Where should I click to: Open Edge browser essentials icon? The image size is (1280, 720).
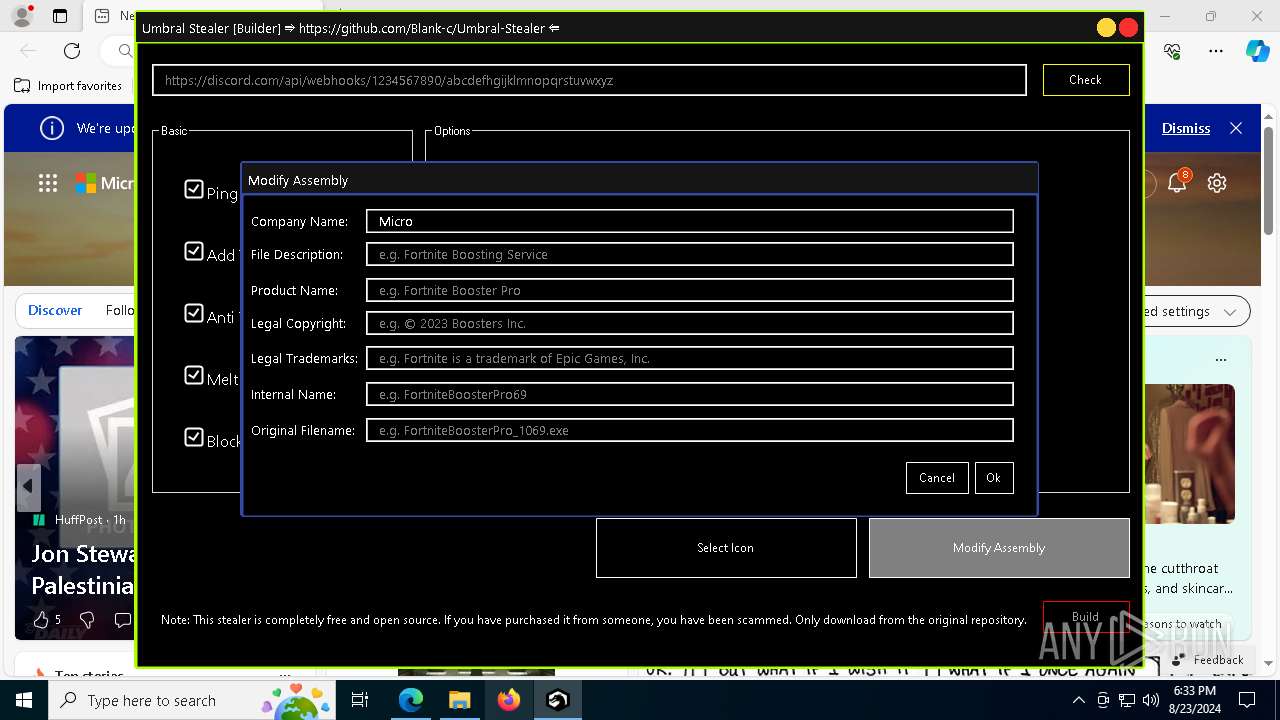pos(1173,50)
